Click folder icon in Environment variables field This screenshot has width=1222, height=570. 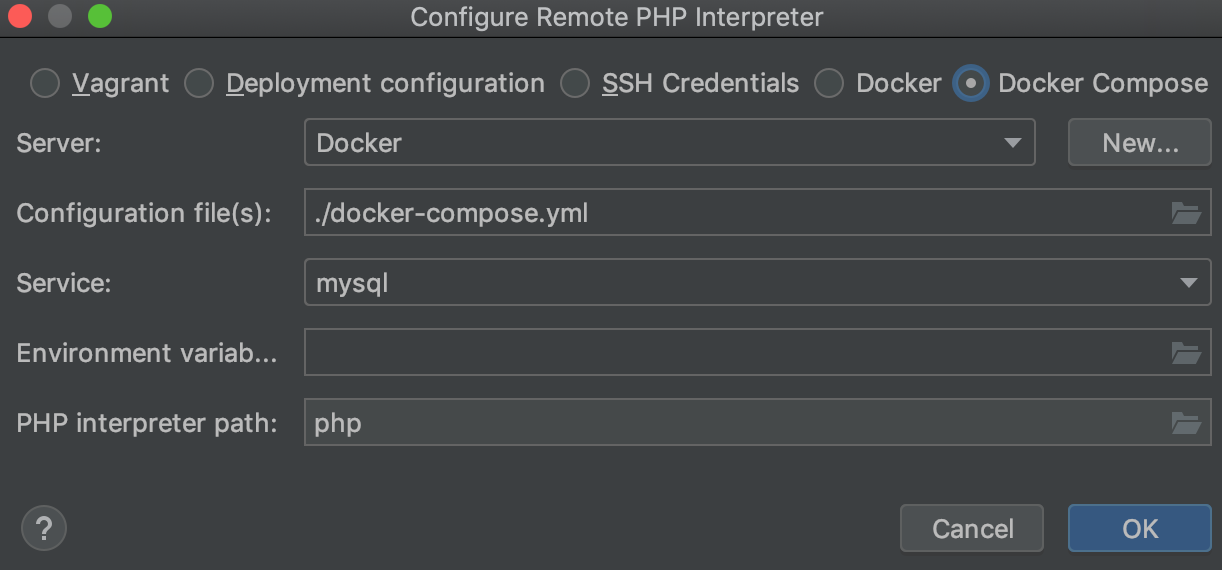point(1186,353)
